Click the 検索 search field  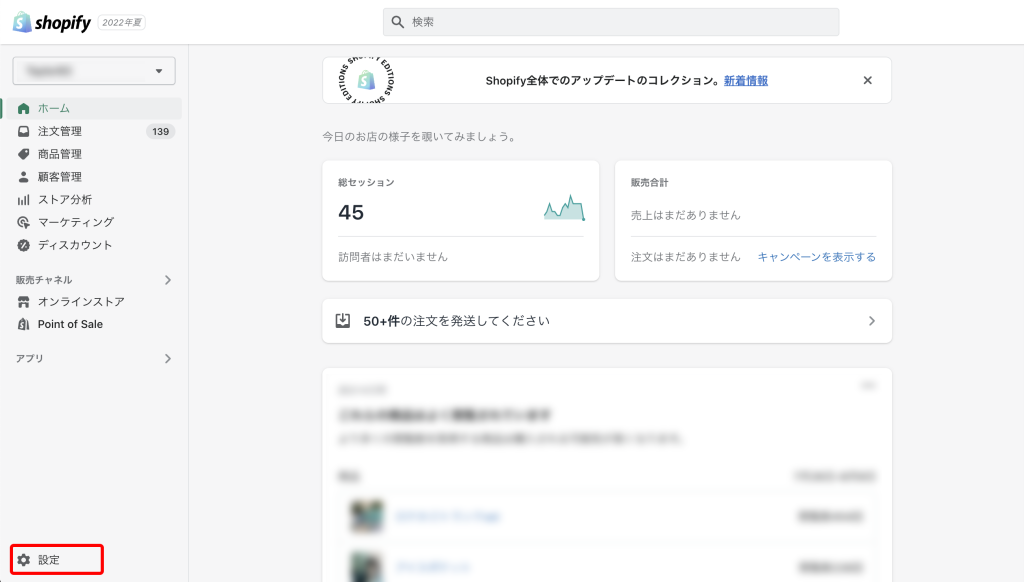(x=610, y=22)
